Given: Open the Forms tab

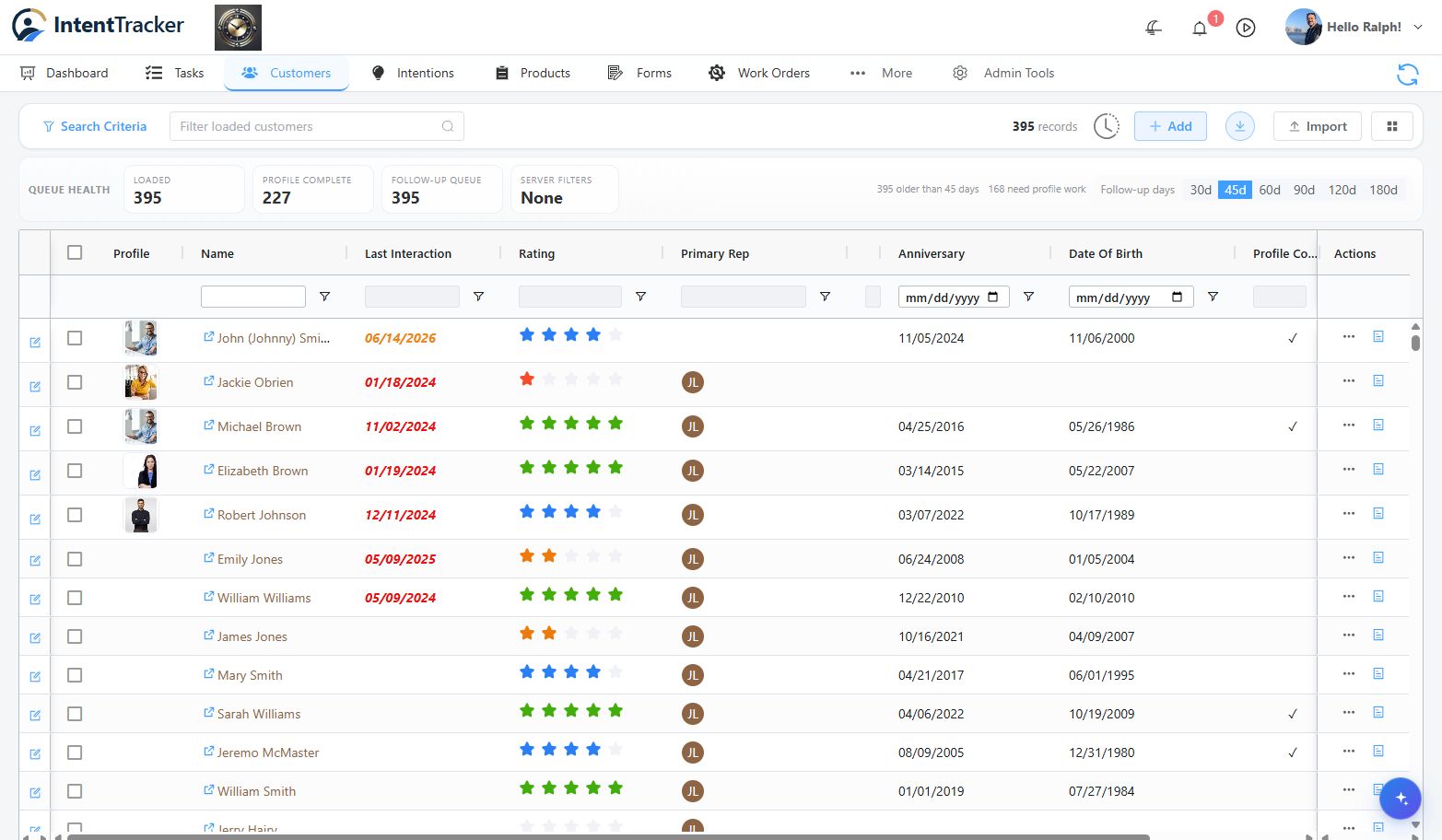Looking at the screenshot, I should tap(639, 73).
